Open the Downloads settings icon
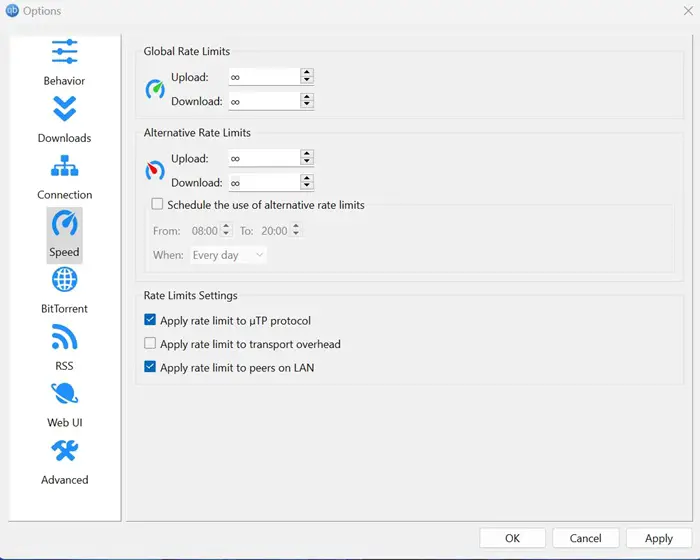 tap(65, 109)
